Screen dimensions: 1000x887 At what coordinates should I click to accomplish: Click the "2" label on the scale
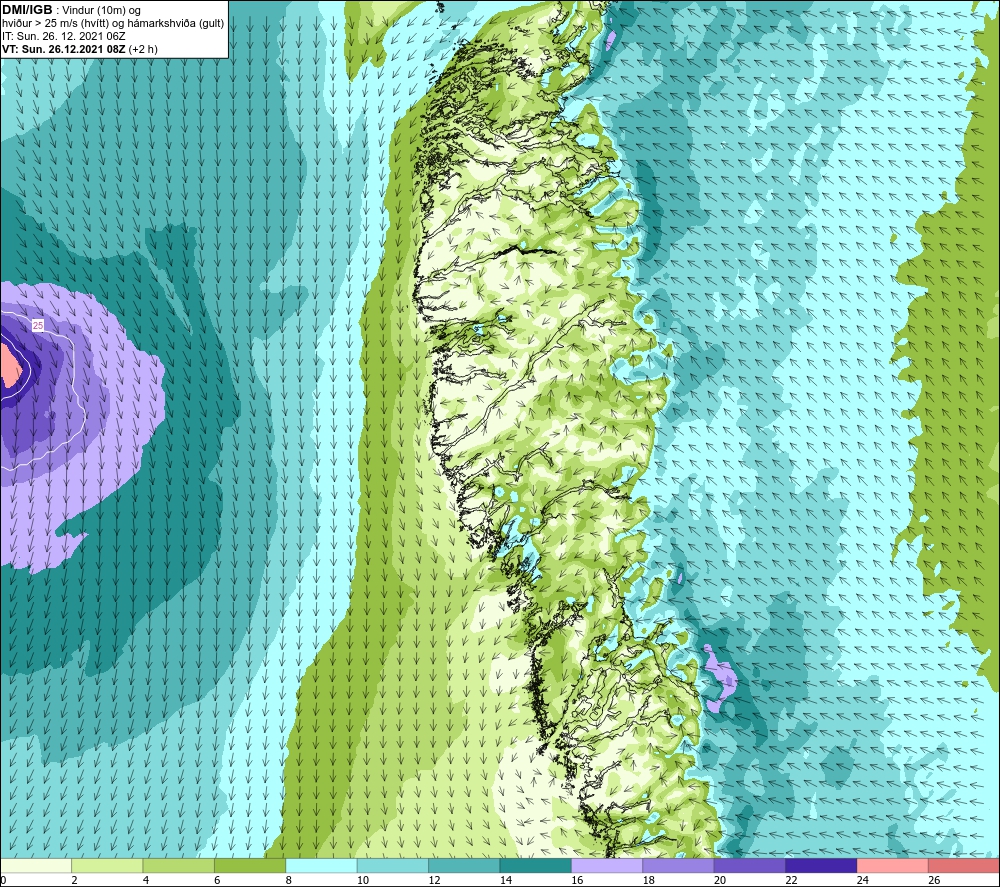pos(75,880)
